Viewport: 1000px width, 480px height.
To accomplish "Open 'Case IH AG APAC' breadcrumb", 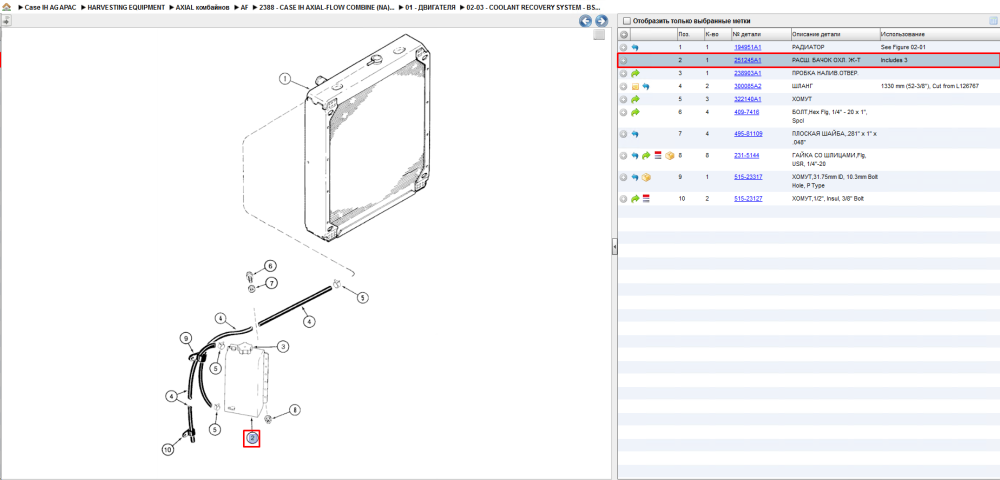I will click(x=50, y=7).
